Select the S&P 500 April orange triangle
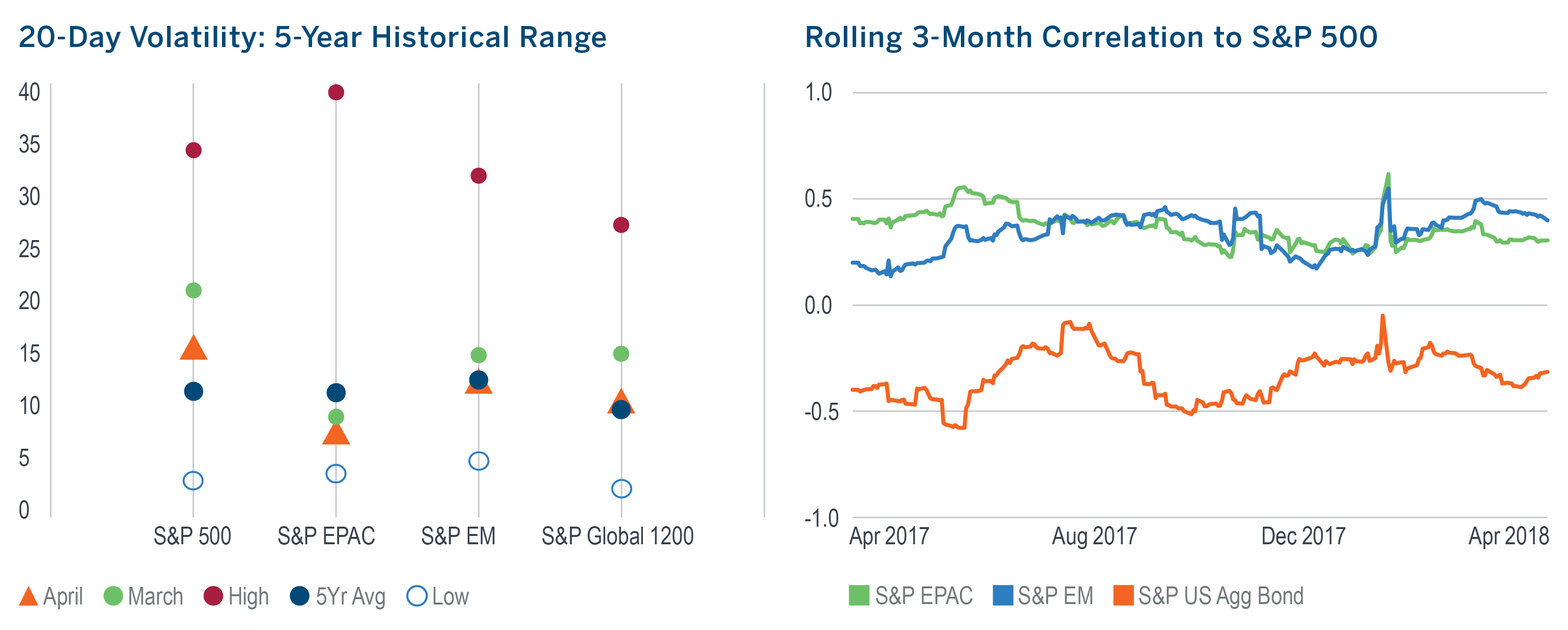Viewport: 1568px width, 630px height. 193,349
